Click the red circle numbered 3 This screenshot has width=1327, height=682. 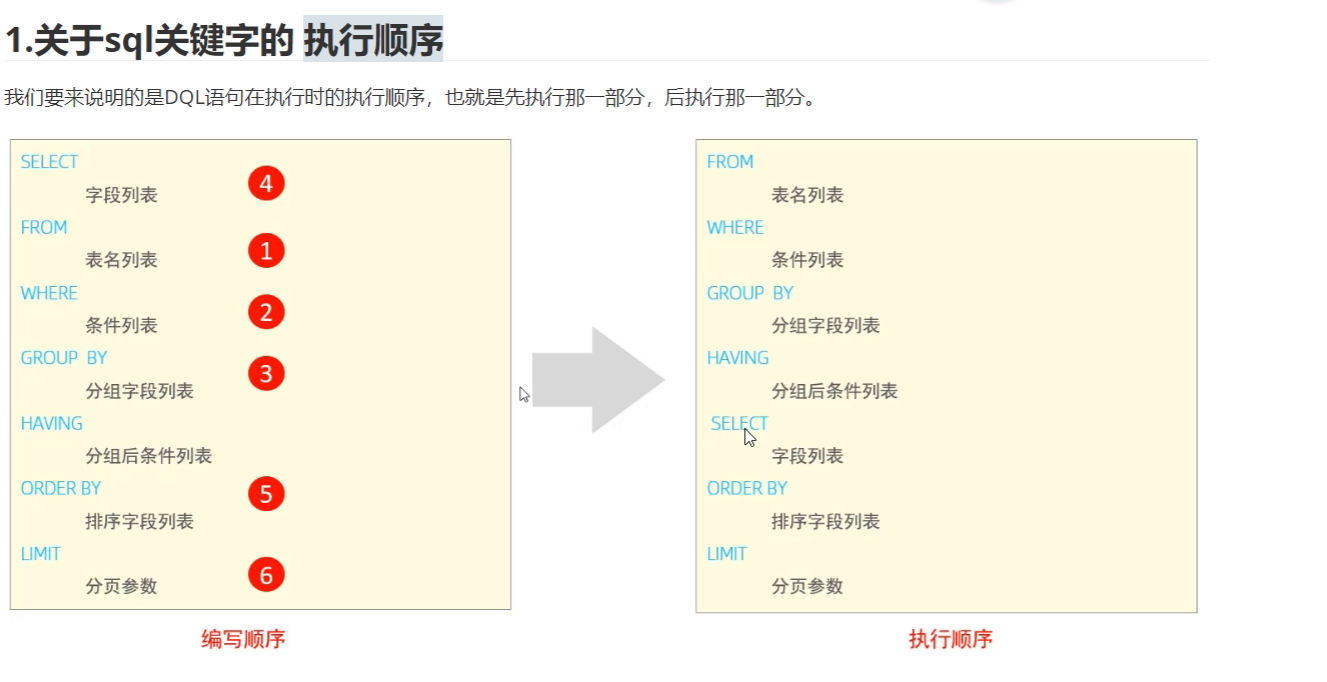tap(266, 374)
